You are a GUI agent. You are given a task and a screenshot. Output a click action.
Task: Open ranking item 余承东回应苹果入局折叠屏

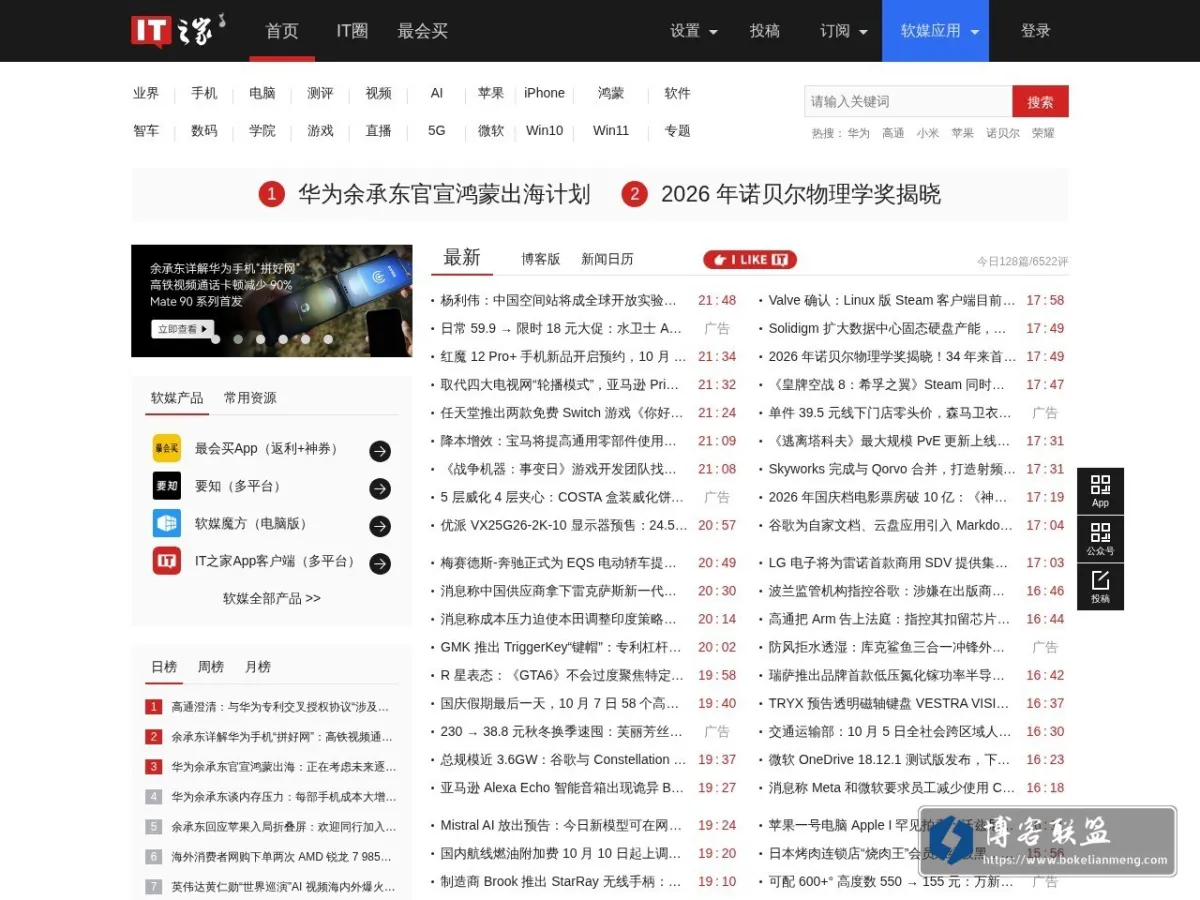click(x=284, y=827)
